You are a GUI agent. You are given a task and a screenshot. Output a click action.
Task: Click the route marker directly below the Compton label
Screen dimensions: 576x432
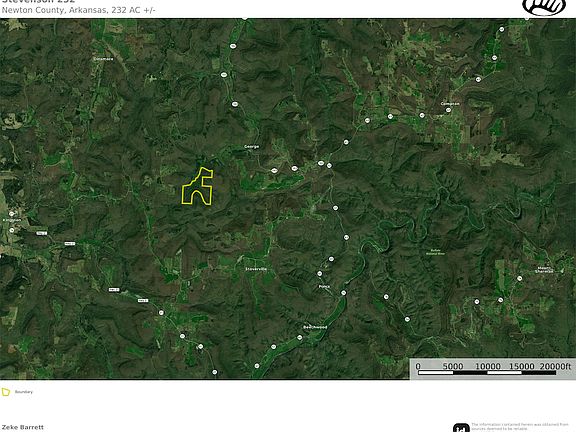[x=448, y=110]
